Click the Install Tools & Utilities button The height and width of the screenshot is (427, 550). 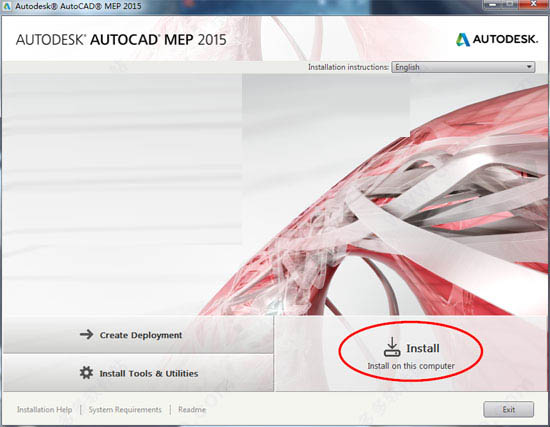pyautogui.click(x=138, y=373)
